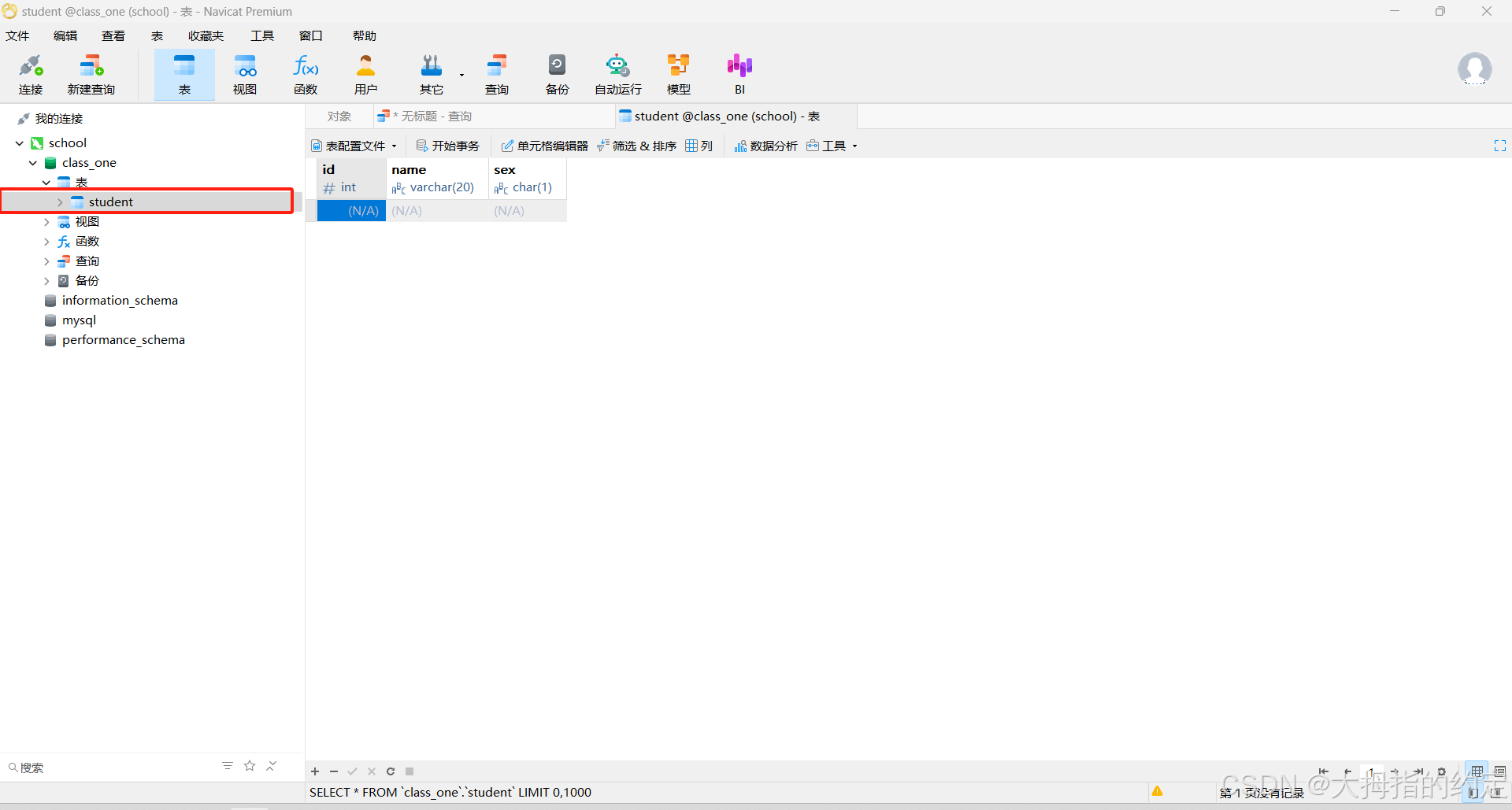Toggle the favorites star filter in sidebar
The width and height of the screenshot is (1512, 810).
[250, 766]
